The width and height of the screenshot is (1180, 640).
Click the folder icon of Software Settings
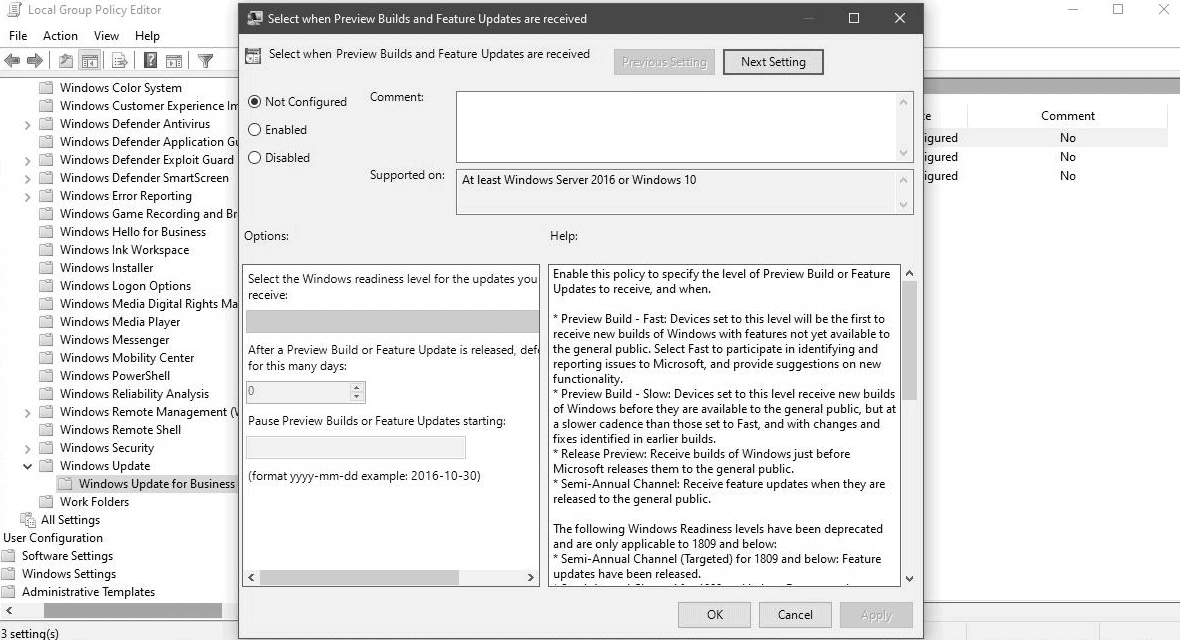(x=9, y=556)
